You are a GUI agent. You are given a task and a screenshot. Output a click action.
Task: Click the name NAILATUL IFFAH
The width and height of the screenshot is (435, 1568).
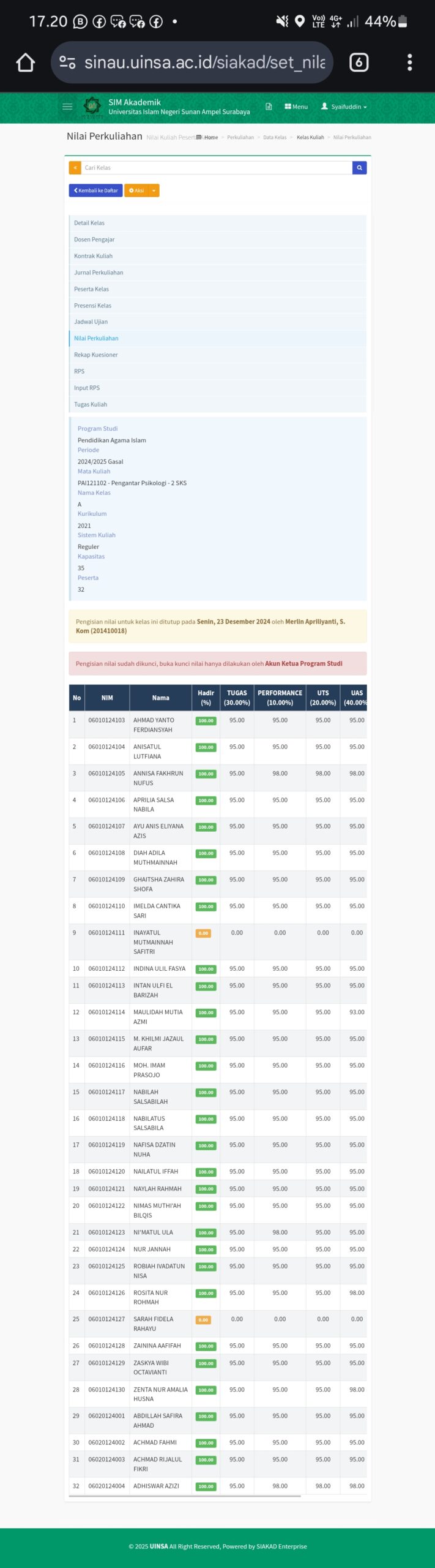156,1171
